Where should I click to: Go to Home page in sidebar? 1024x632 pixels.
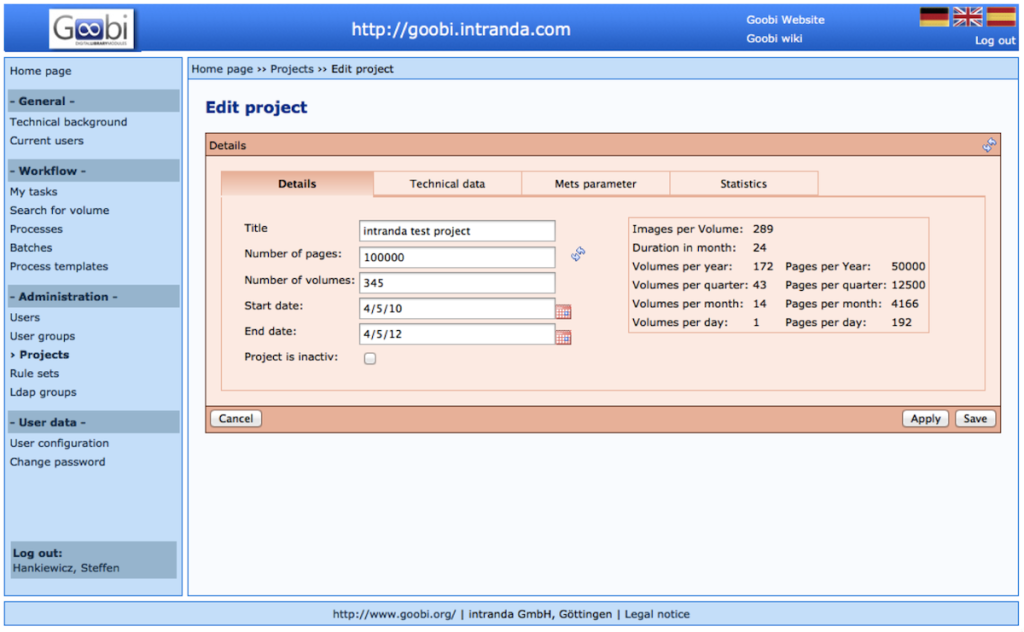click(x=40, y=71)
